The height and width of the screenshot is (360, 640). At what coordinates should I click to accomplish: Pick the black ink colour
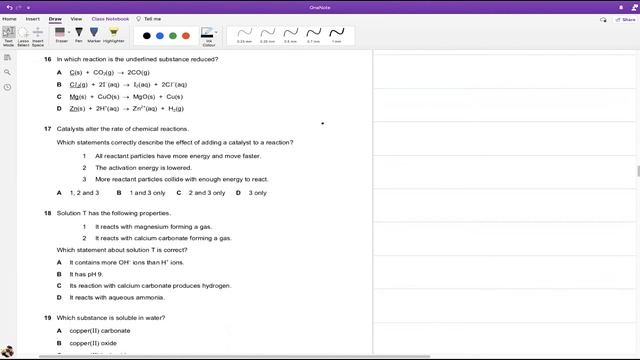(147, 36)
